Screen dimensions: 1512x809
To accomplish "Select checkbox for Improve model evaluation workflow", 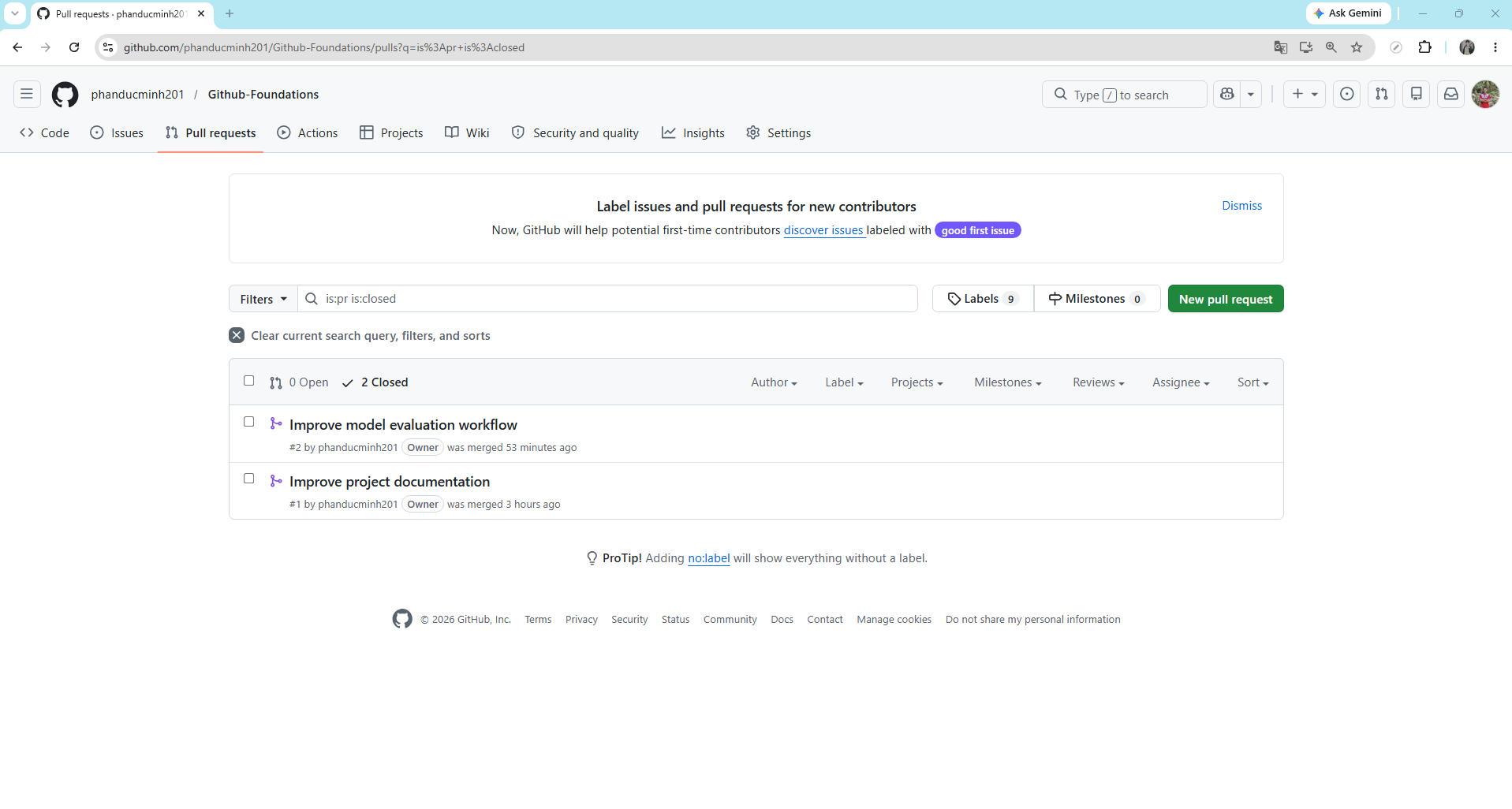I will (x=249, y=422).
